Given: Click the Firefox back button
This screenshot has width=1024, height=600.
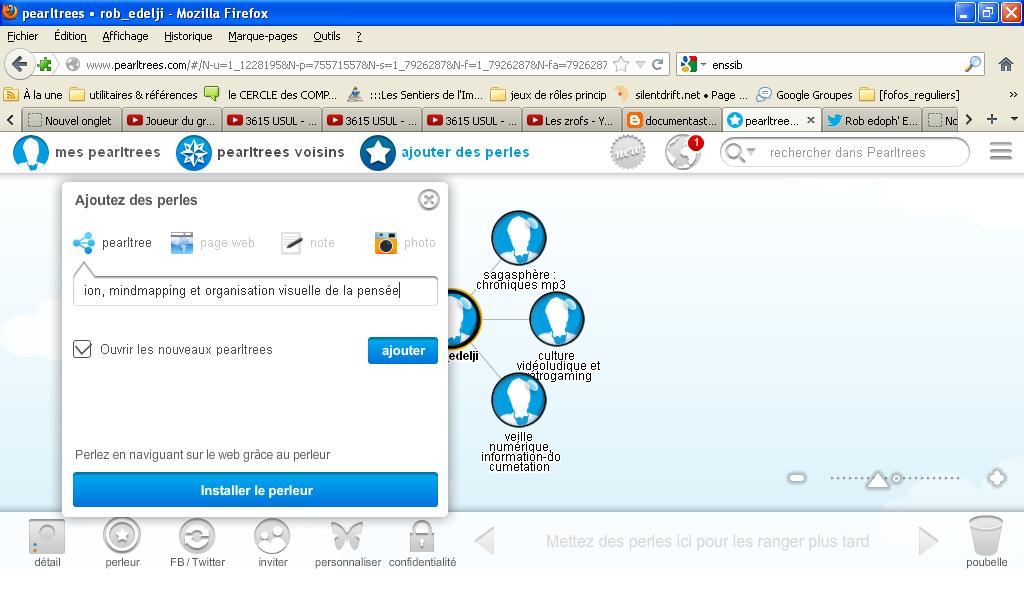Looking at the screenshot, I should point(20,65).
